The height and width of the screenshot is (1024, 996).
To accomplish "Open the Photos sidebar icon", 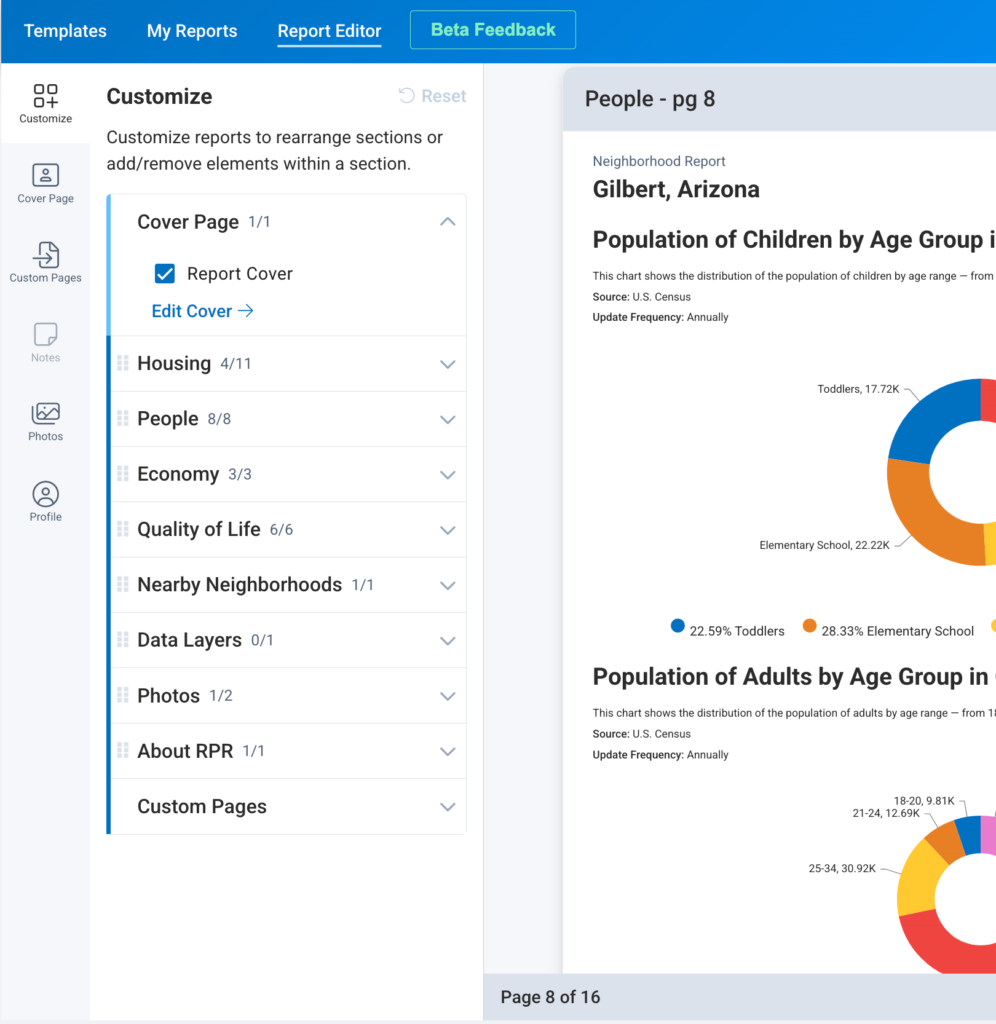I will [x=45, y=421].
